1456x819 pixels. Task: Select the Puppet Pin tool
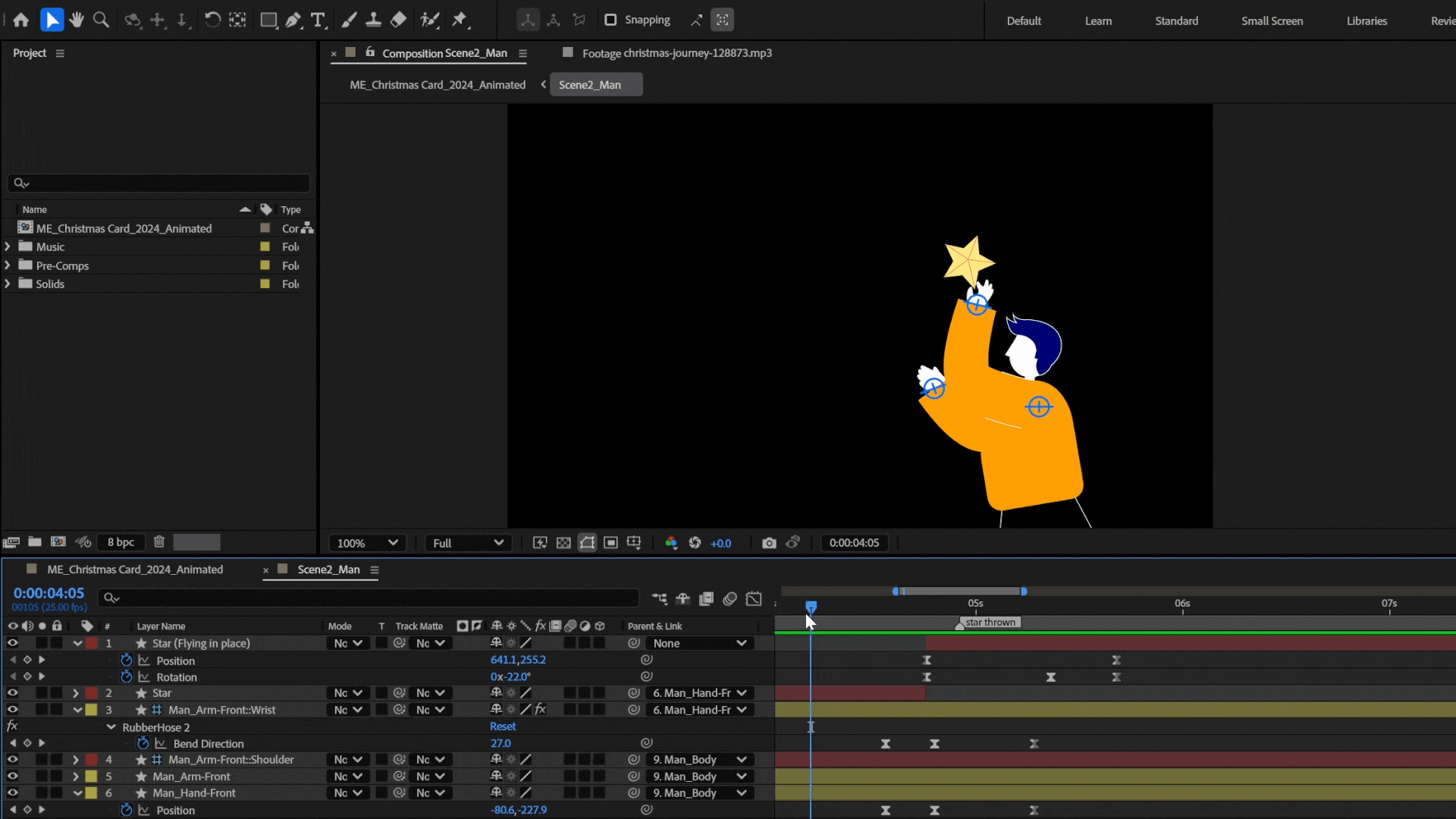pyautogui.click(x=460, y=20)
